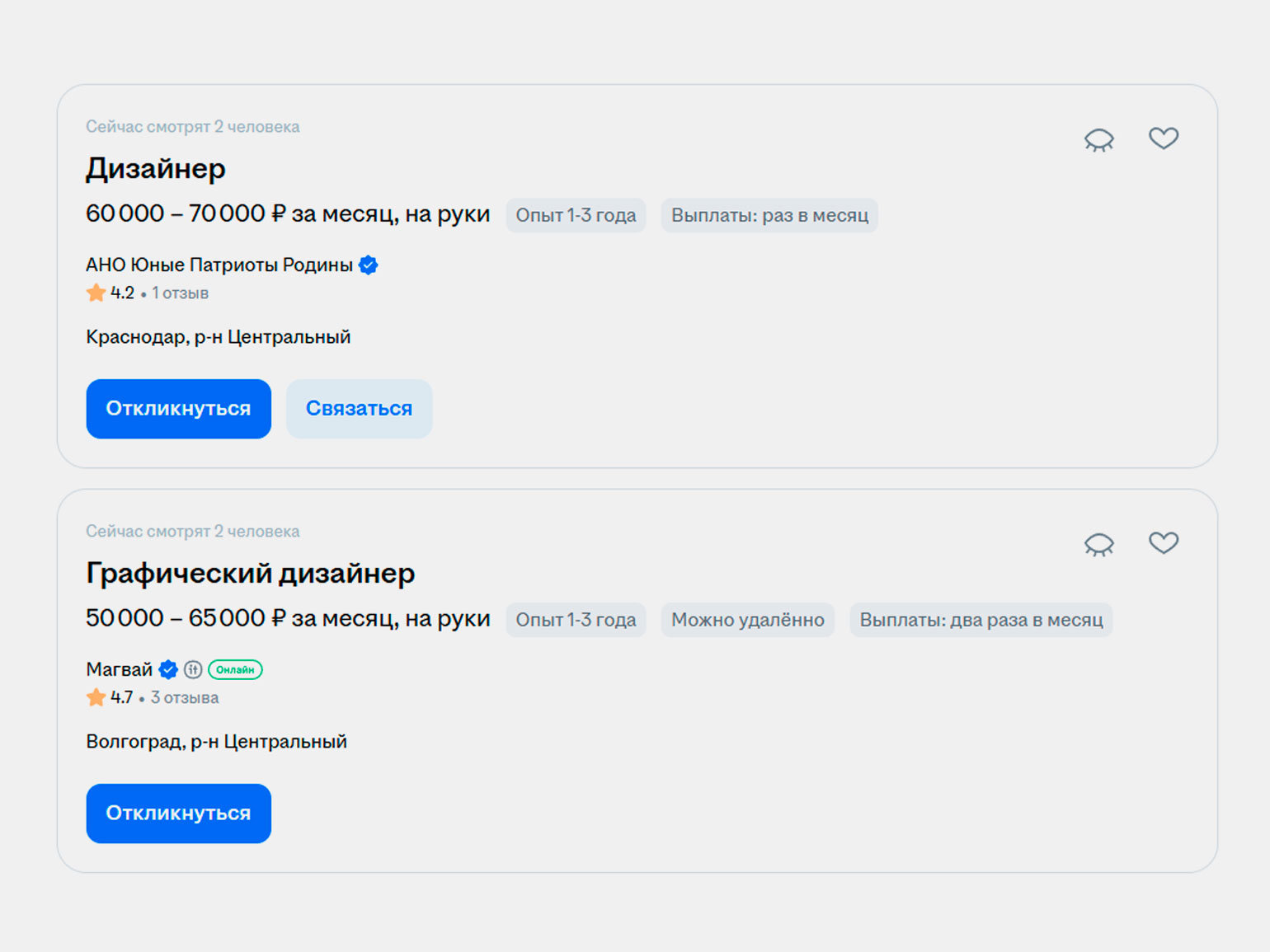Click verified badge next to АНО Юные Патриоты Родины
The image size is (1270, 952).
point(369,265)
